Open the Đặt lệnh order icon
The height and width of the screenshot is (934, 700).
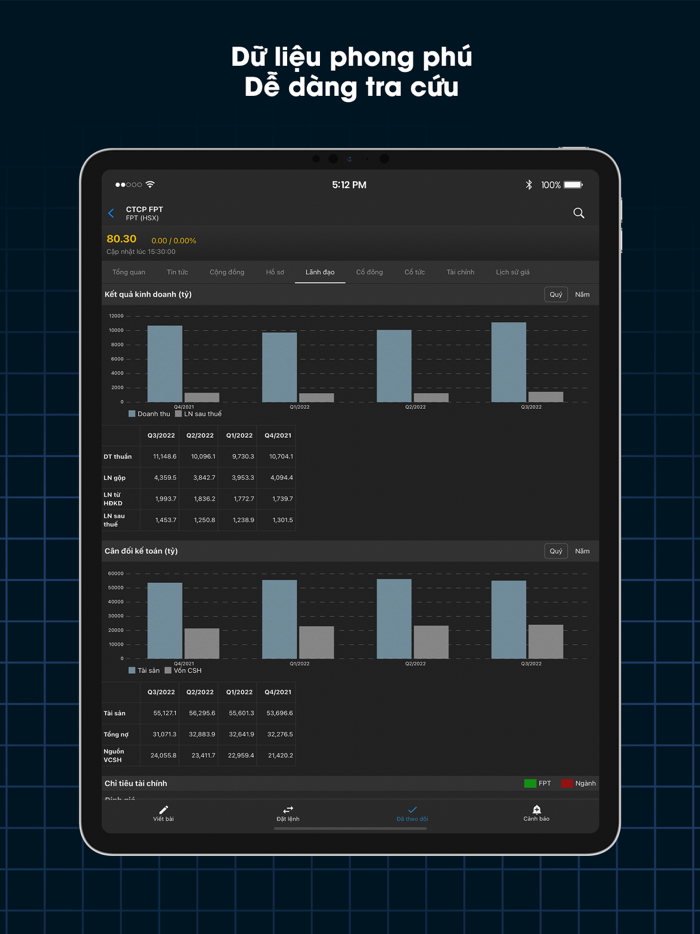288,810
